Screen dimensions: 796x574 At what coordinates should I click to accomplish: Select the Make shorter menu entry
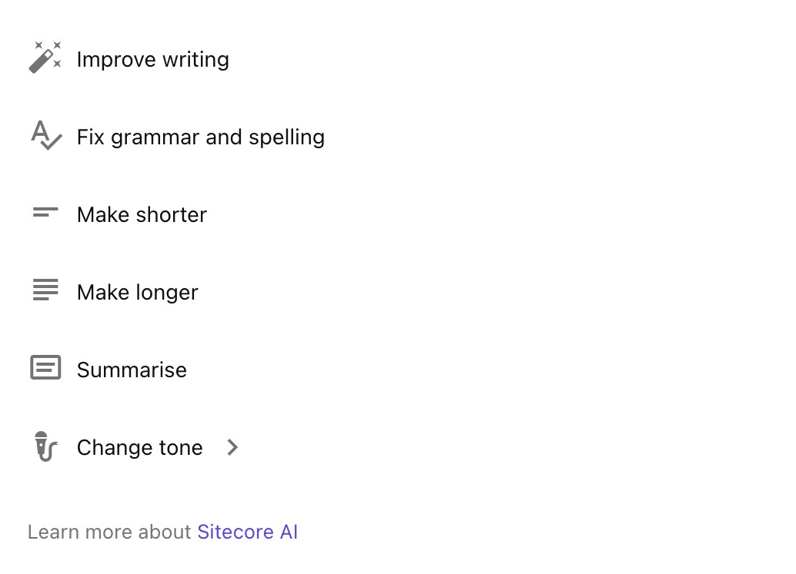(x=142, y=215)
